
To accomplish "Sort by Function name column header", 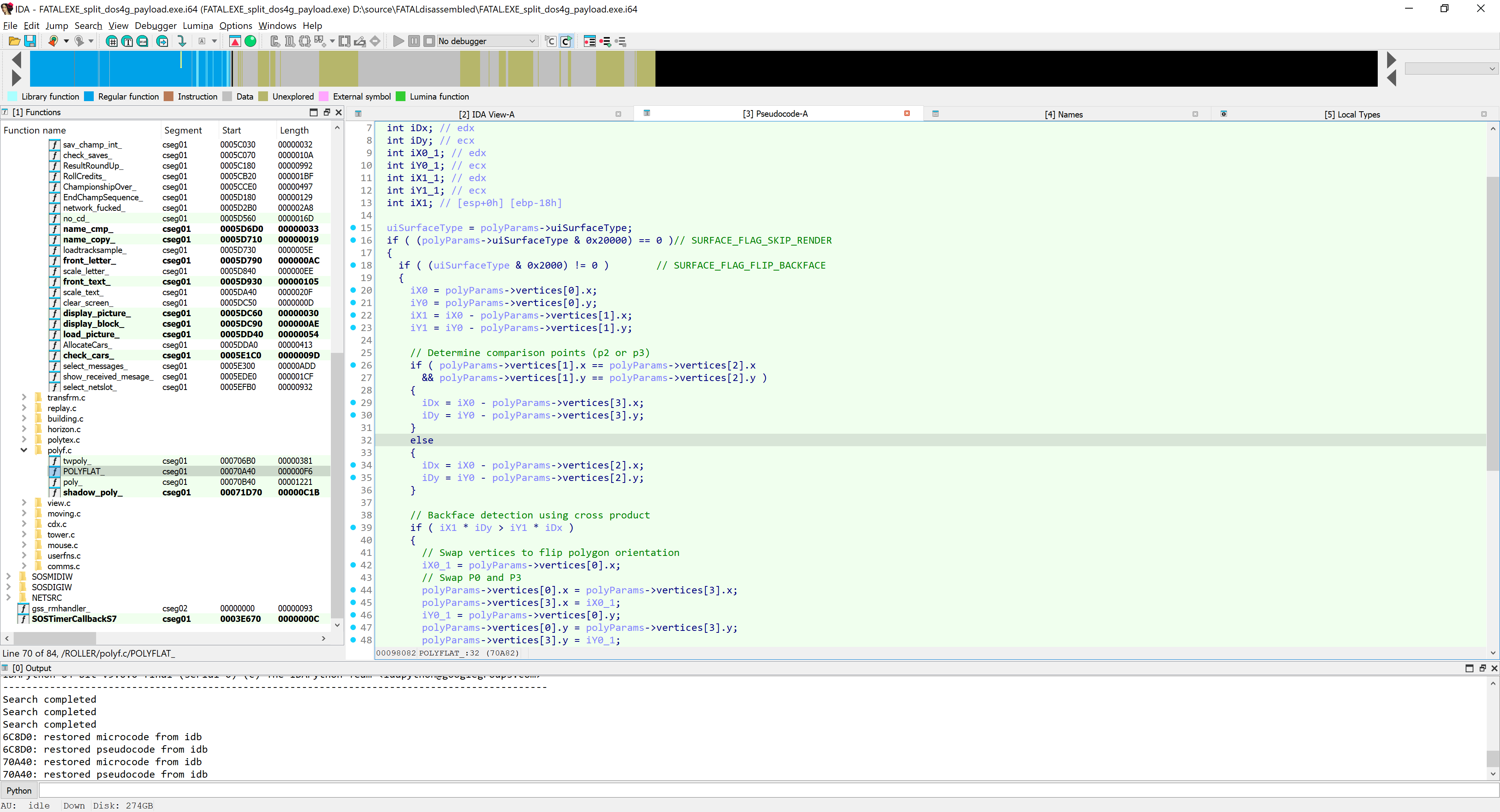I will pyautogui.click(x=80, y=130).
